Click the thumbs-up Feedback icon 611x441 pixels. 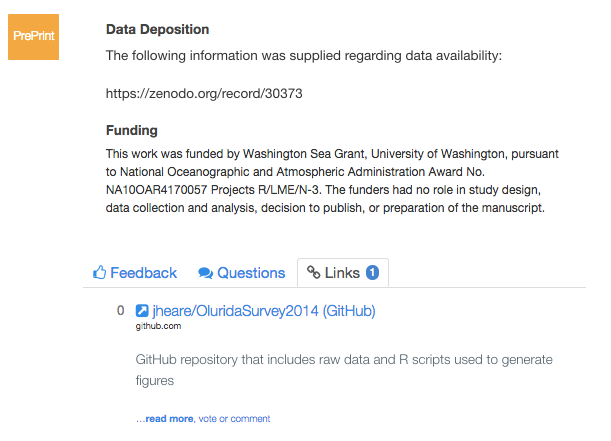pos(99,272)
